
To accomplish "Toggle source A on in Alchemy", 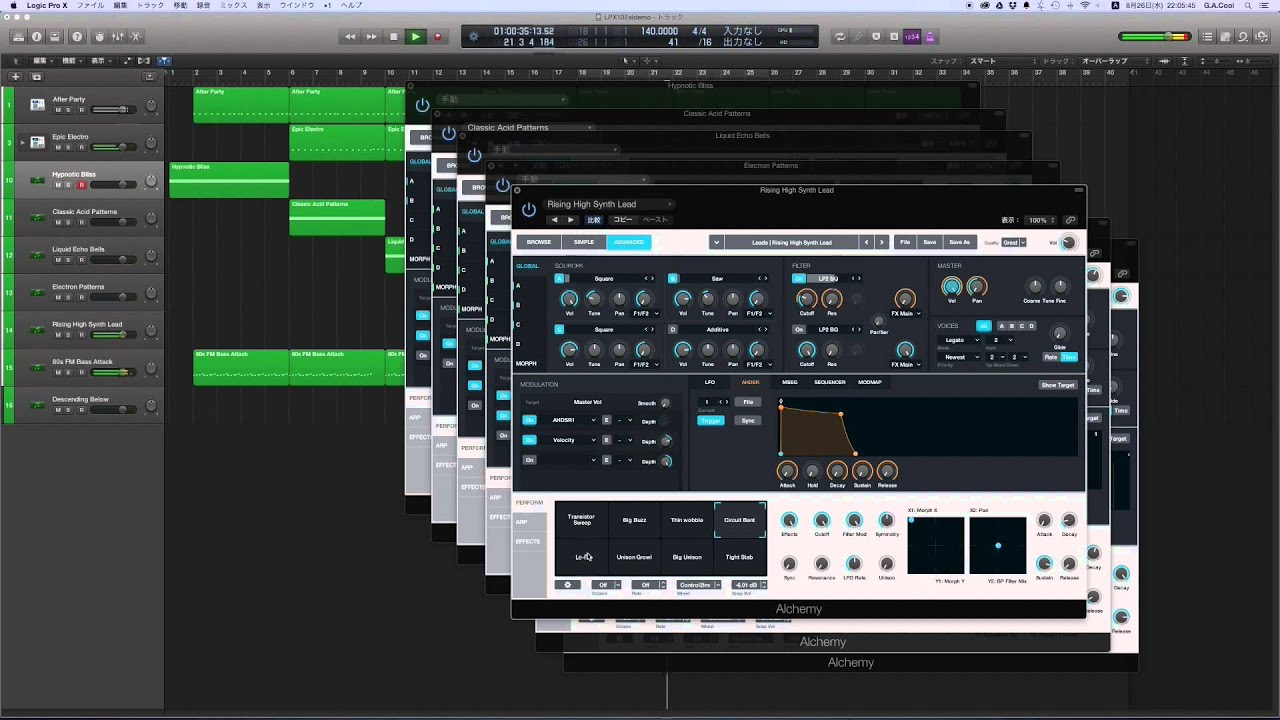I will [560, 278].
